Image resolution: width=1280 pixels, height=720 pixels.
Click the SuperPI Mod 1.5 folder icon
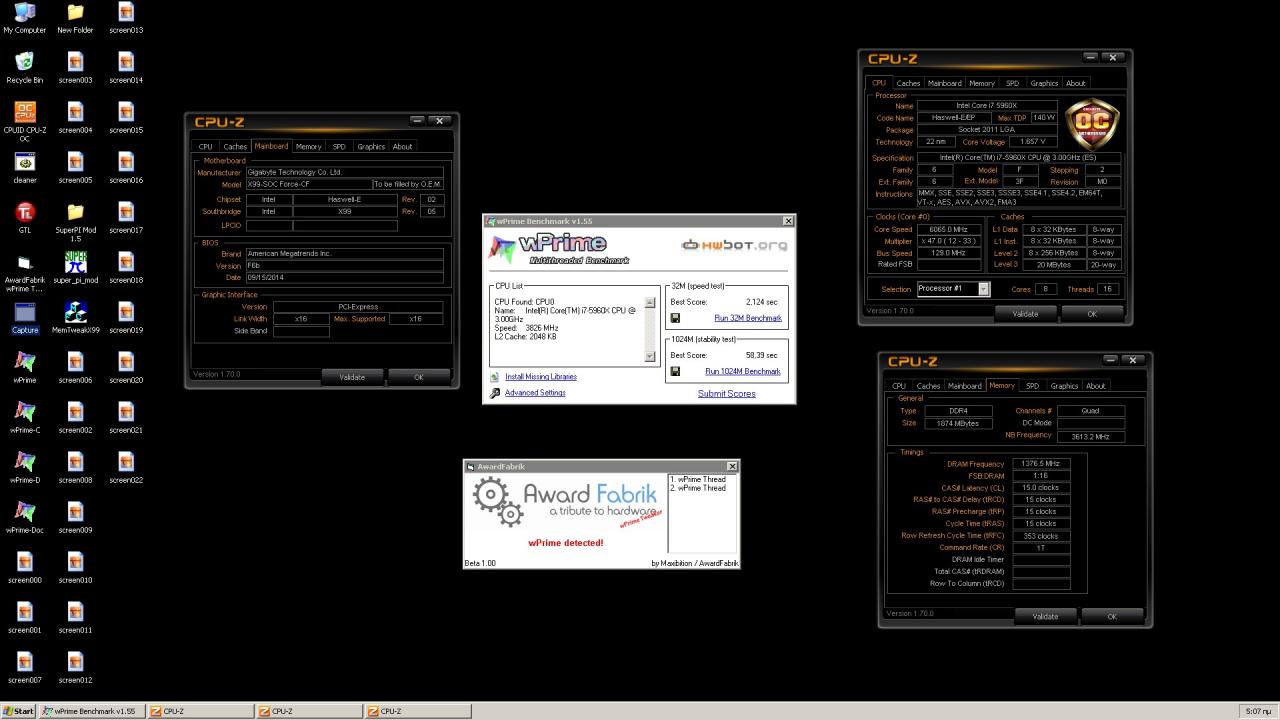[75, 212]
